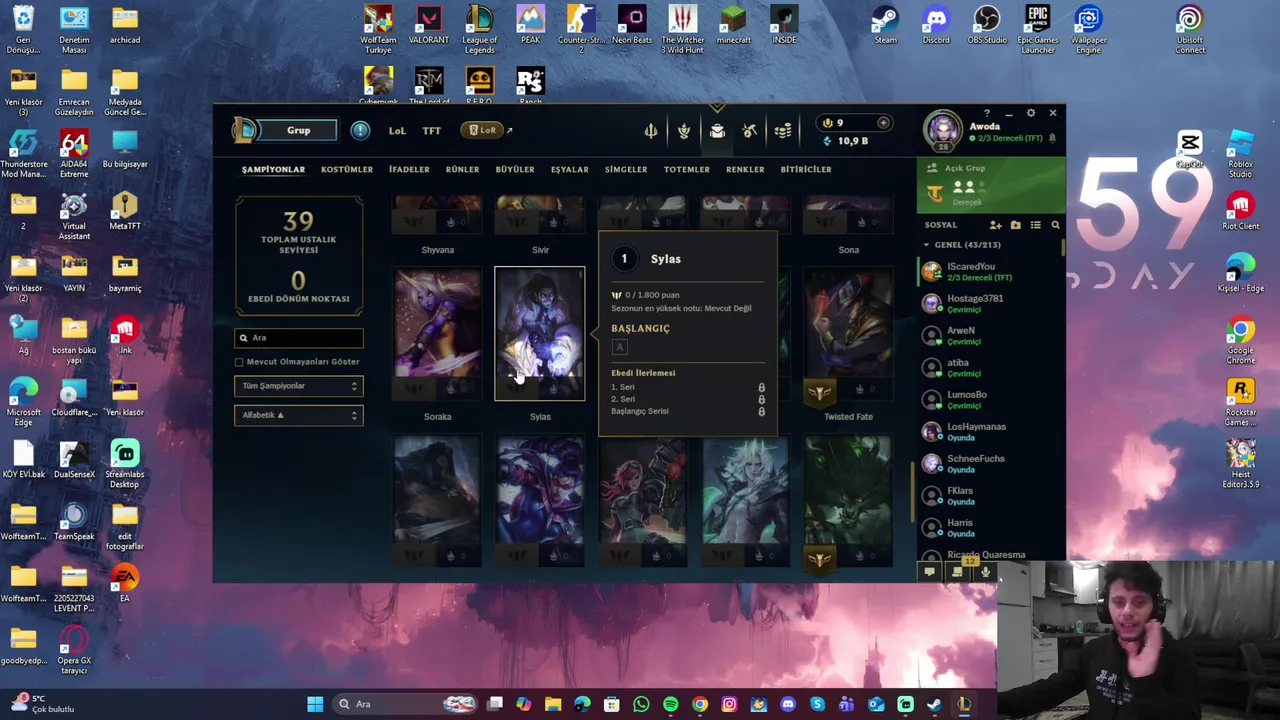This screenshot has width=1280, height=720.
Task: Switch to the BÜYÜLER tab
Action: pos(515,169)
